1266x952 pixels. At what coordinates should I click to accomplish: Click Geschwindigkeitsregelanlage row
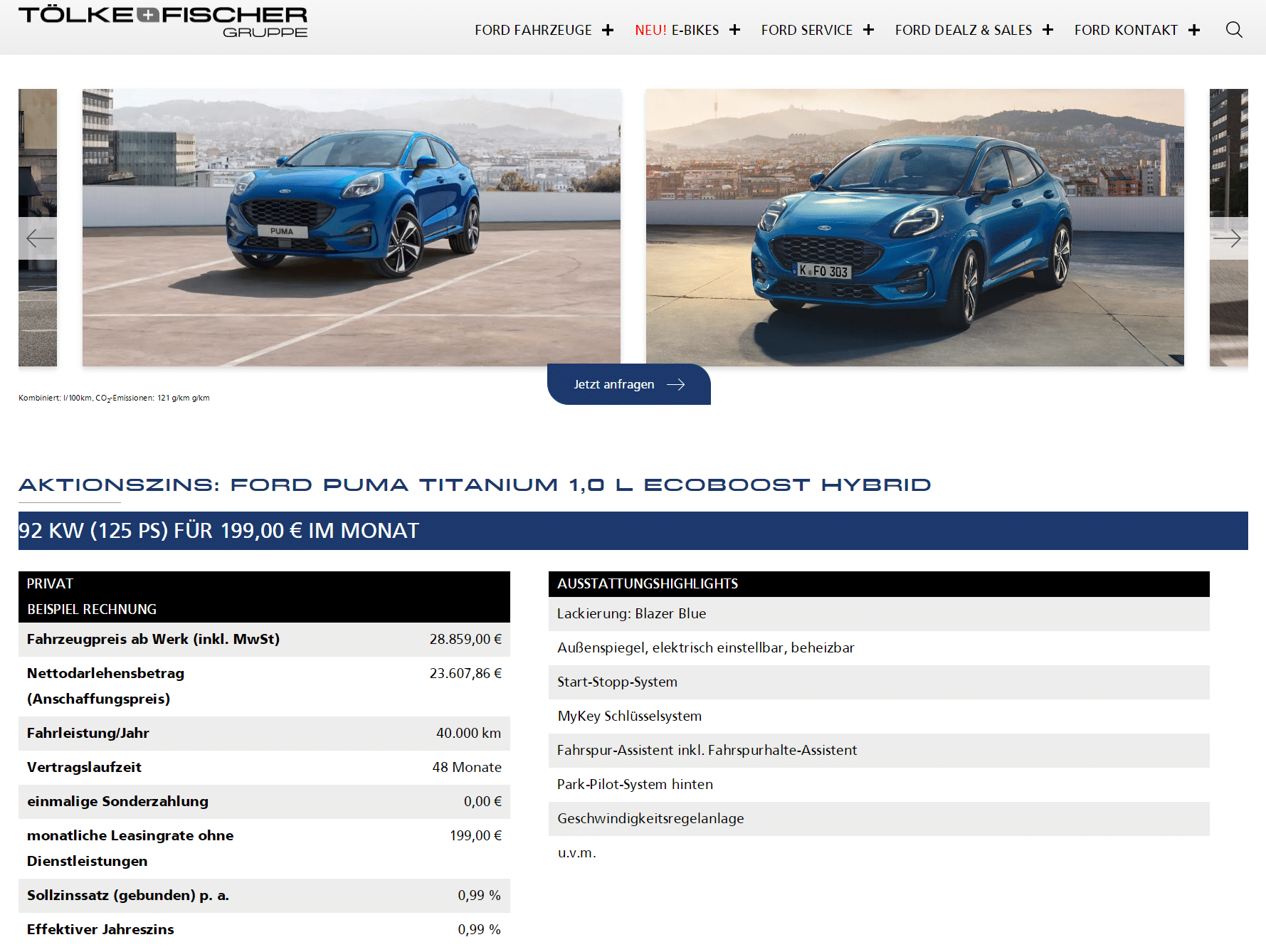coord(879,819)
